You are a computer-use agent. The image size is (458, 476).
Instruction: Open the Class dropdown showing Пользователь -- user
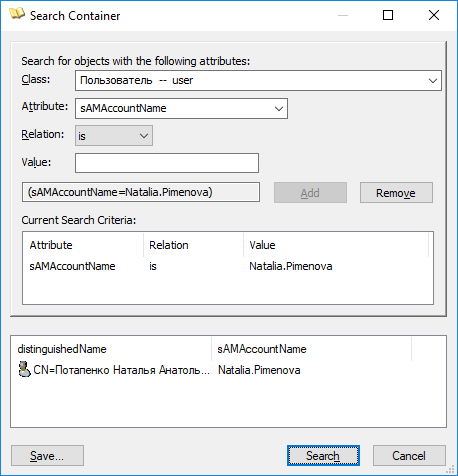click(258, 80)
